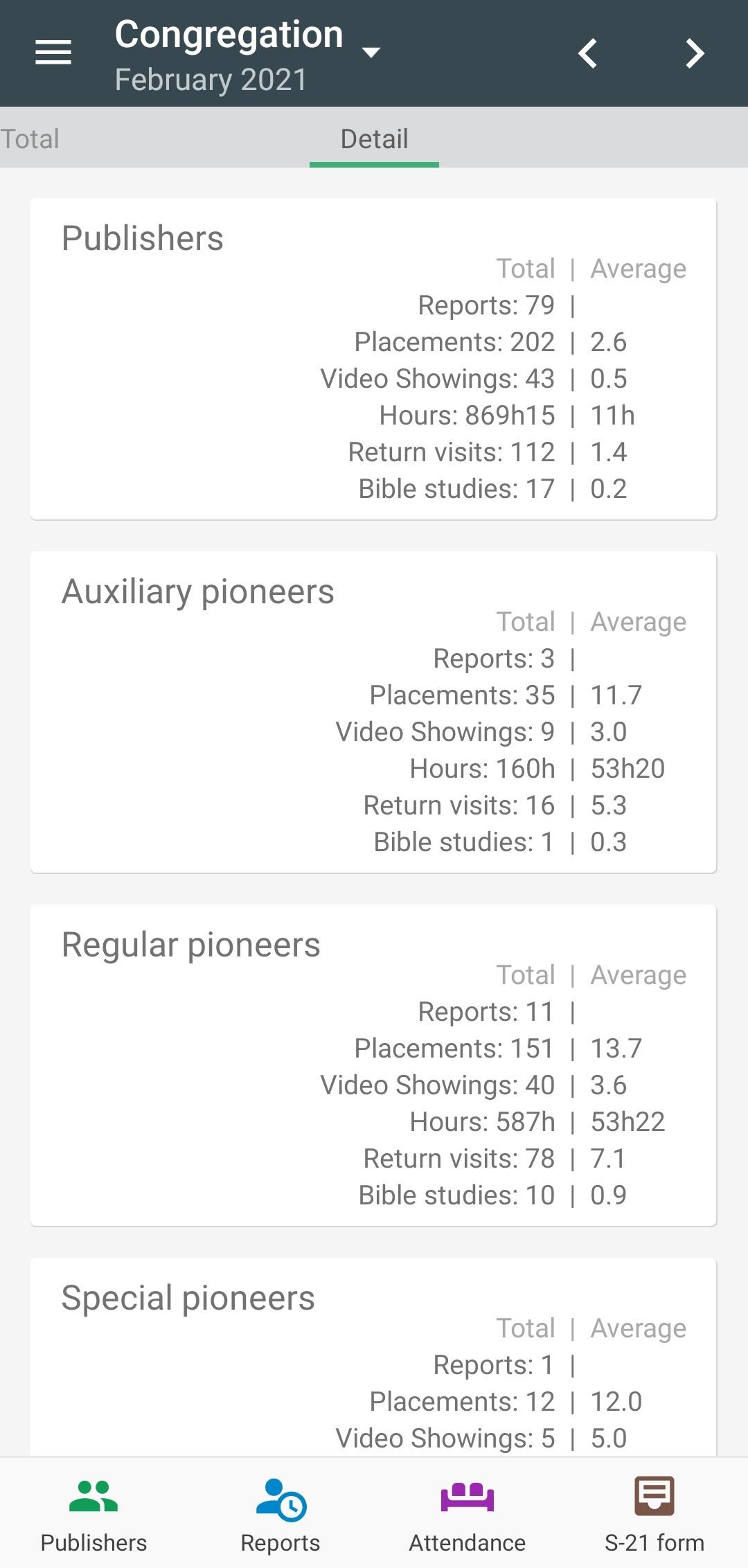Go to next month with right chevron
Screen dimensions: 748x1568
coord(695,53)
